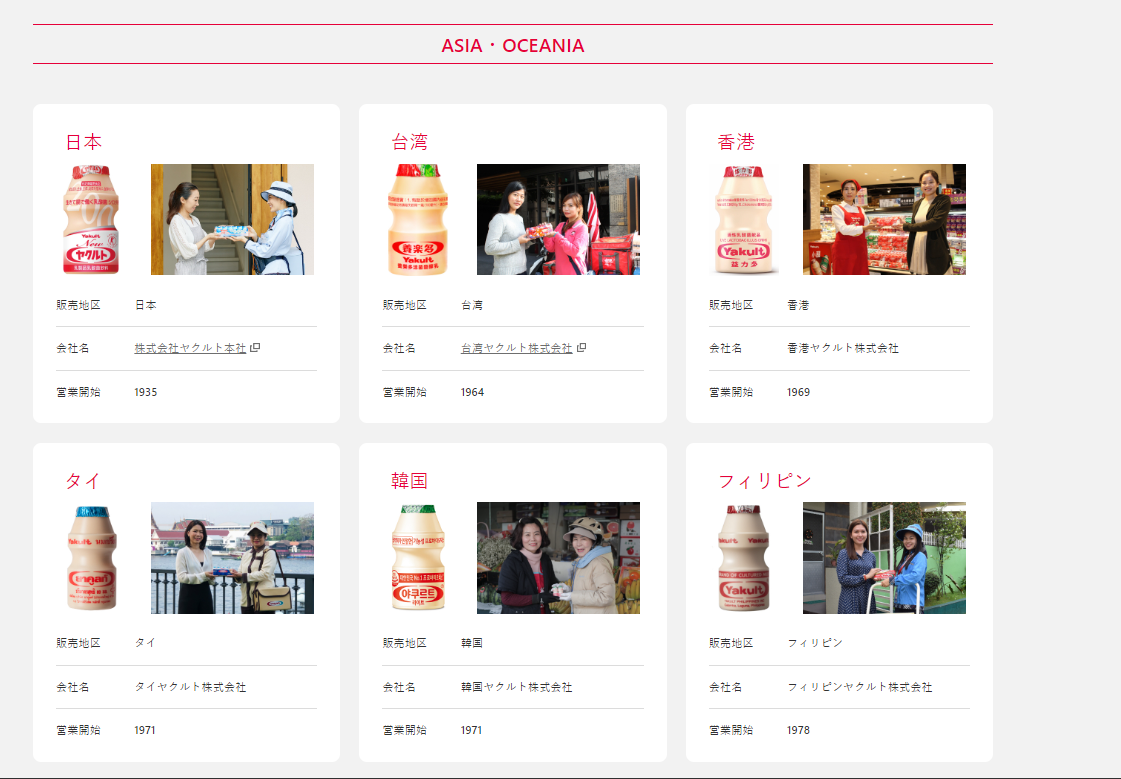Open the Hong Kong supermarket photo
1121x779 pixels.
[x=884, y=219]
